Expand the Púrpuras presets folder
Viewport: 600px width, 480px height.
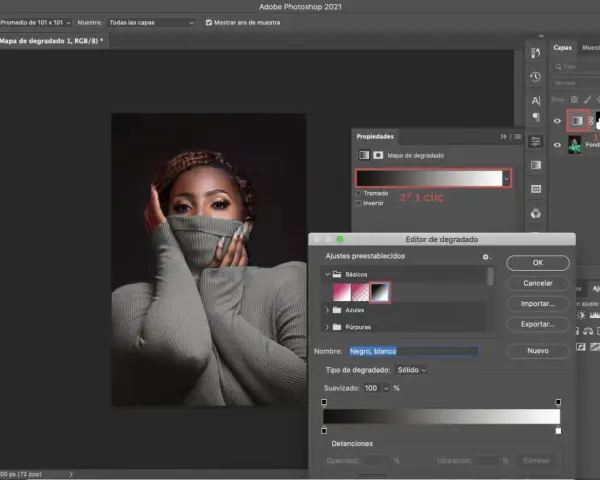(x=327, y=327)
